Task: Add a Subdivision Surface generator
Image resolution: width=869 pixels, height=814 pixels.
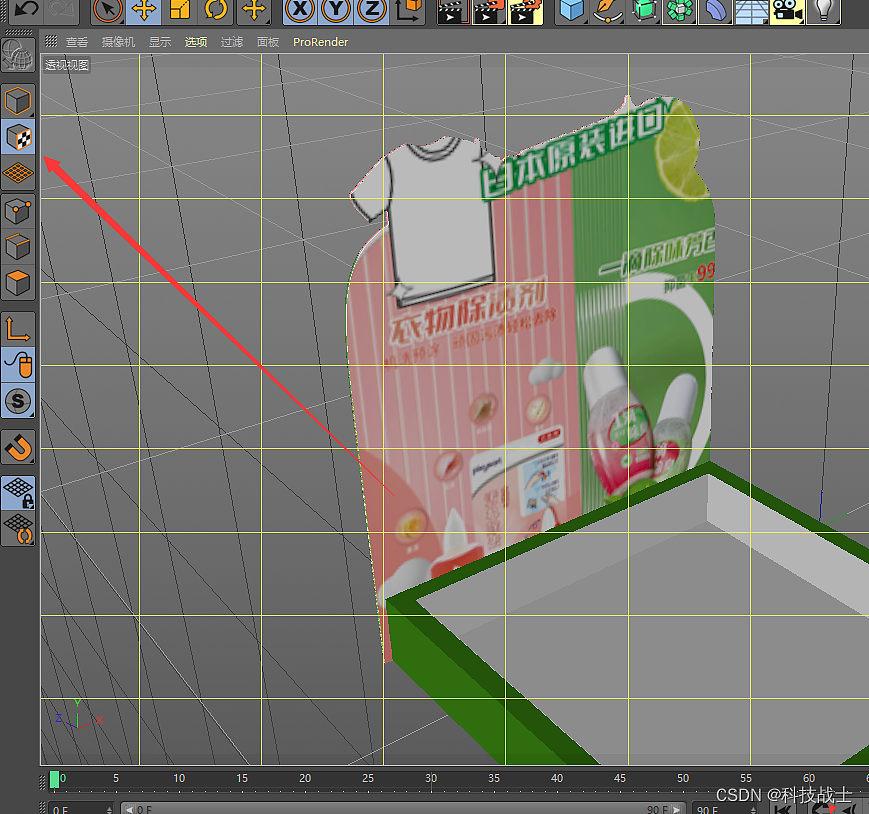Action: 643,11
